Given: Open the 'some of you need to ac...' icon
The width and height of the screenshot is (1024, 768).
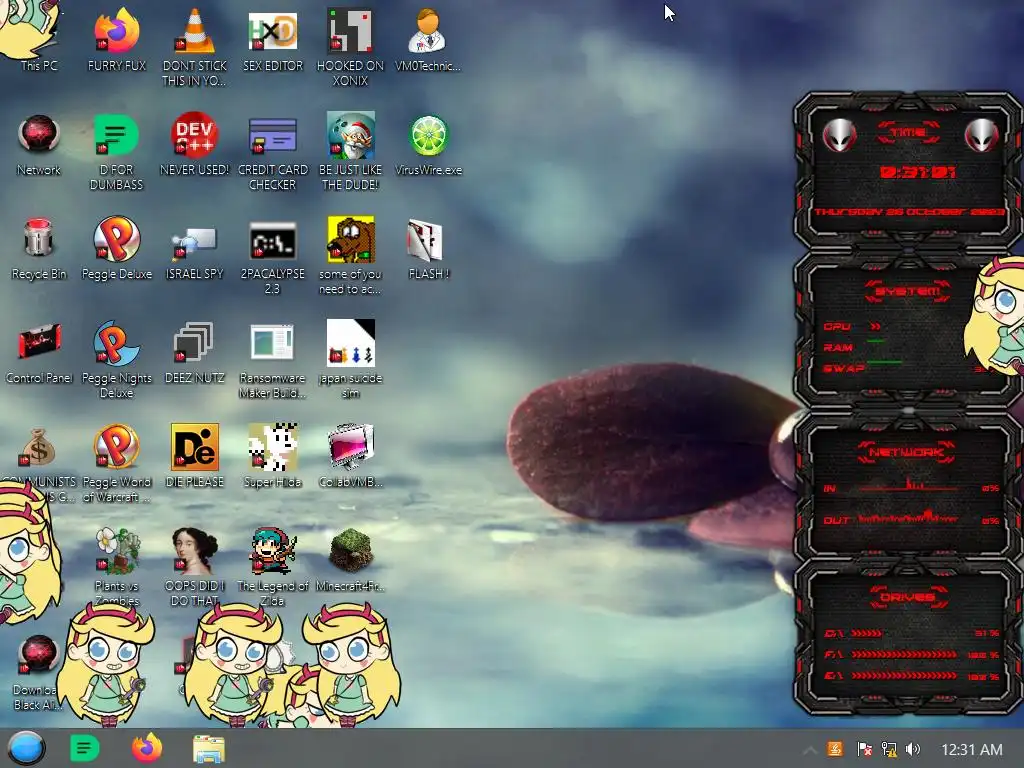Looking at the screenshot, I should [x=350, y=256].
